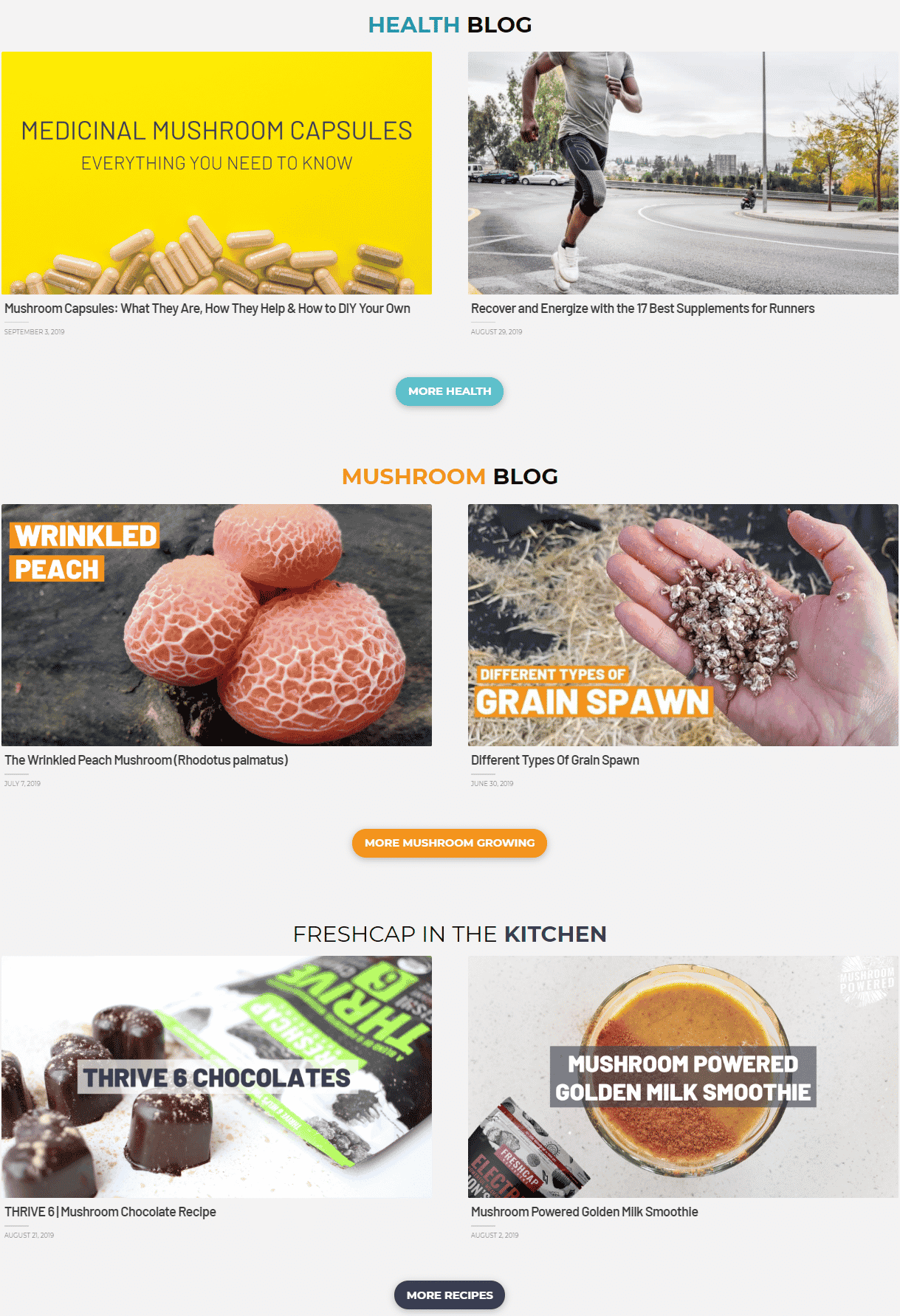Viewport: 900px width, 1316px height.
Task: Open the Medicinal Mushroom Capsules thumbnail
Action: [216, 173]
